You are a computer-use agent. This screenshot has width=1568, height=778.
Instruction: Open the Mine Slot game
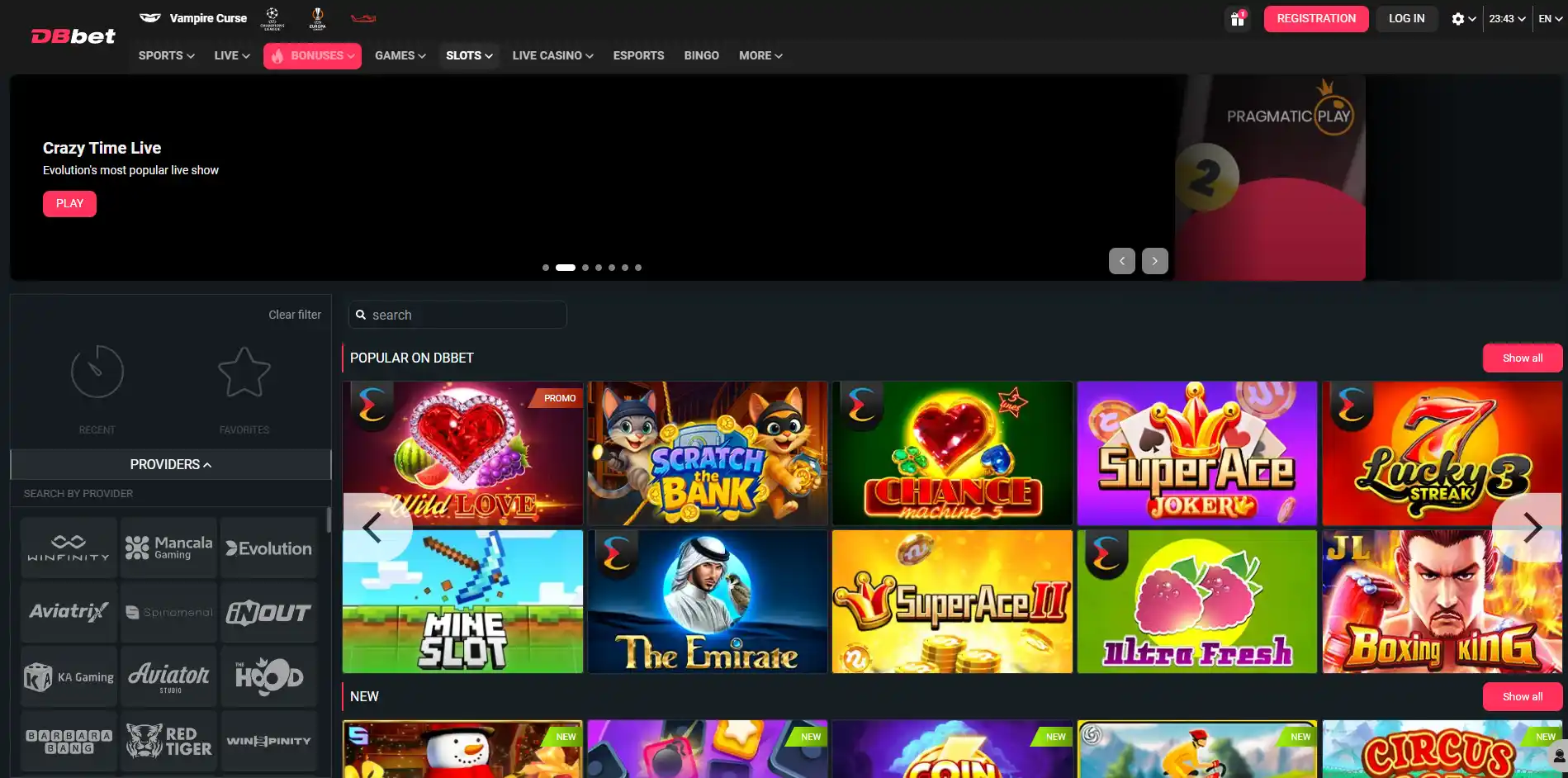tap(462, 601)
